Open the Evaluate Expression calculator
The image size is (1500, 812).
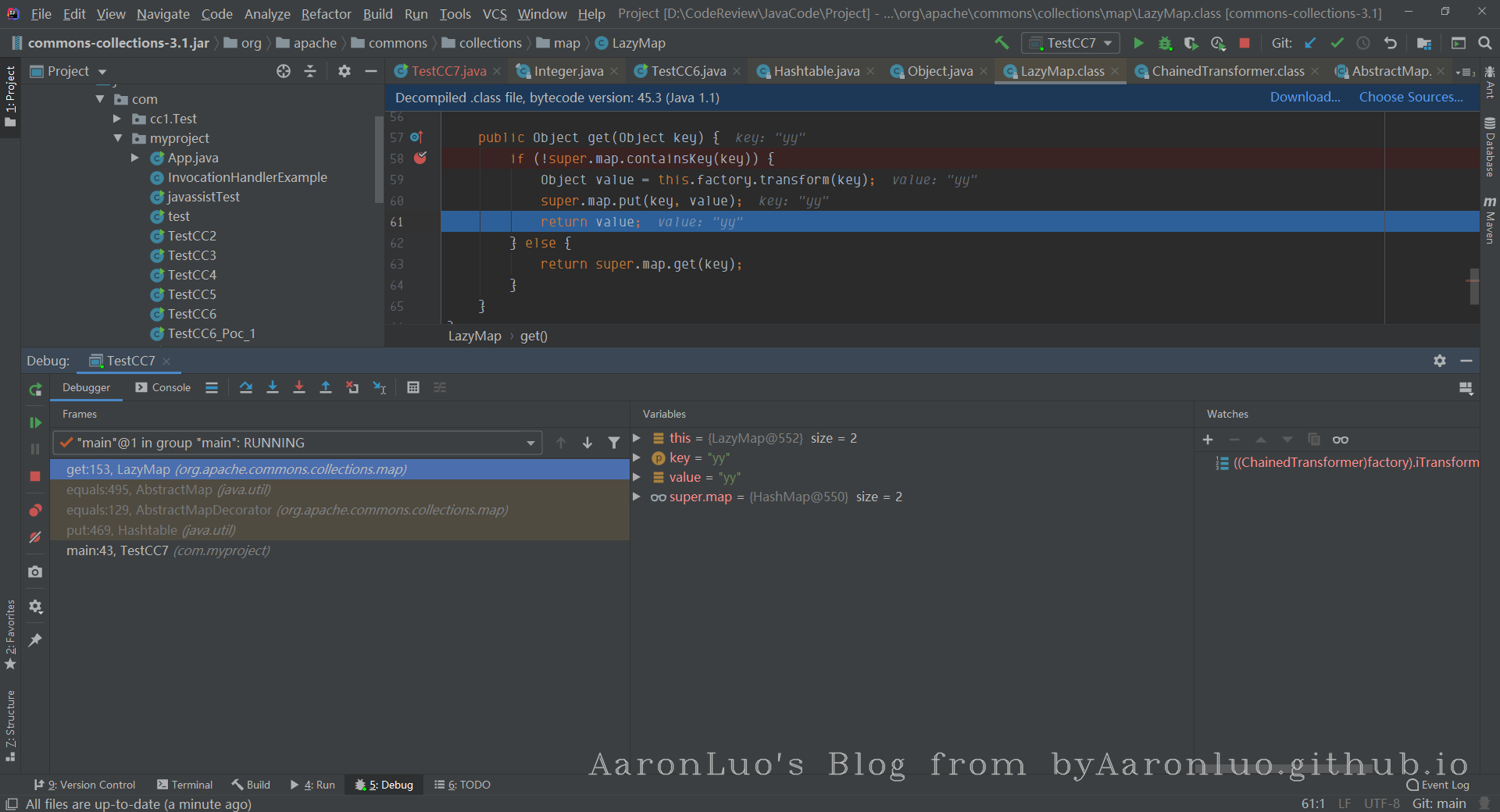click(413, 387)
